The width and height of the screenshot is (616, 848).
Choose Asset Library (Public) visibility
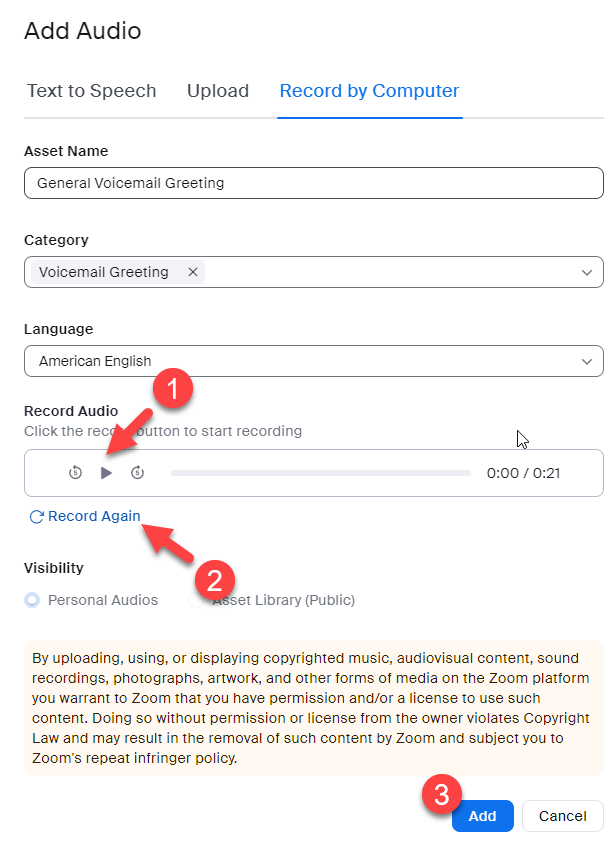click(x=197, y=600)
